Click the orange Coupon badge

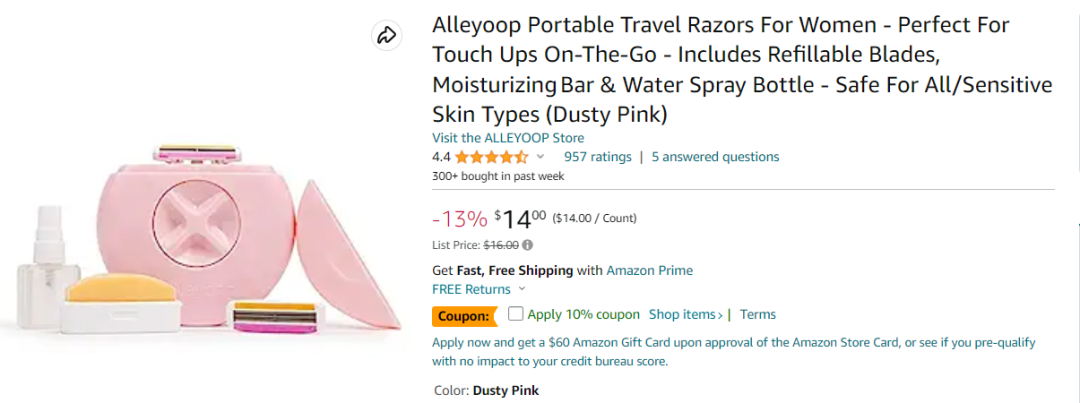465,316
